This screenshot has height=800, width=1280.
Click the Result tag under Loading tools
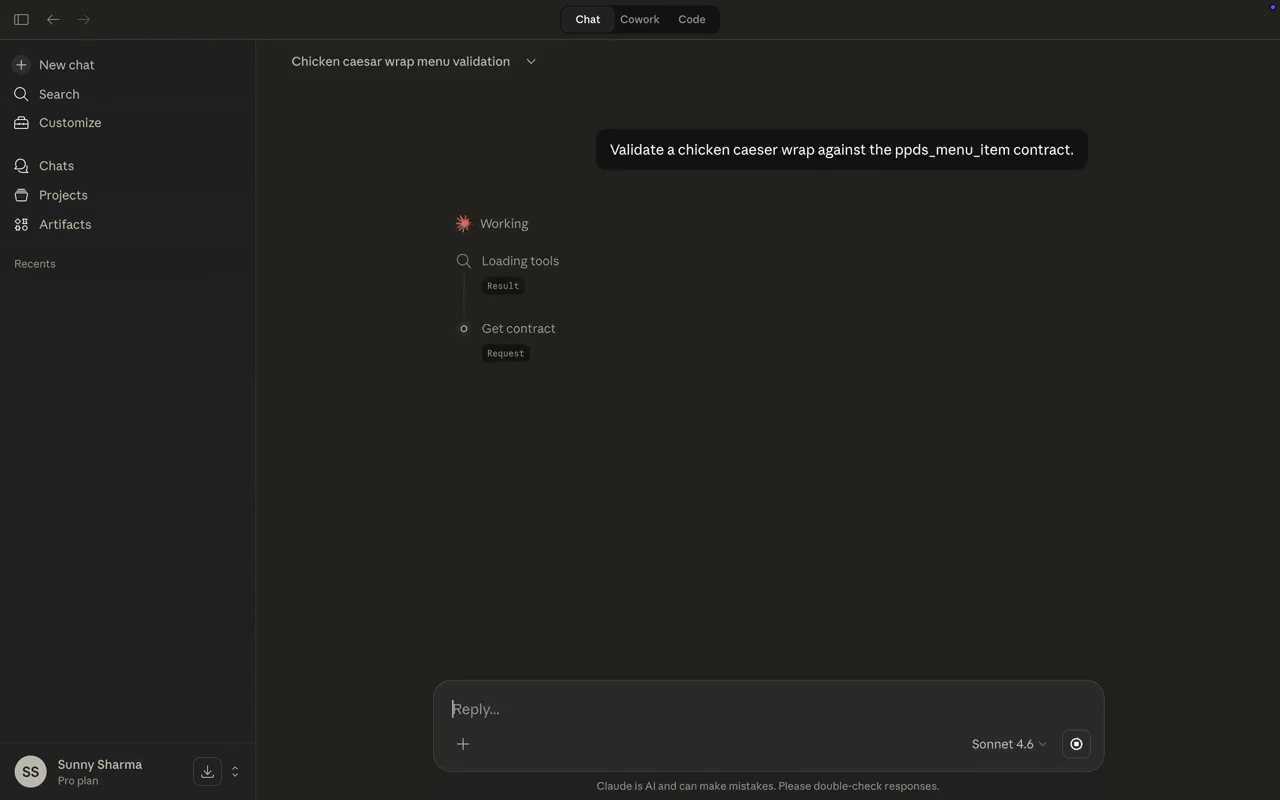pos(503,286)
